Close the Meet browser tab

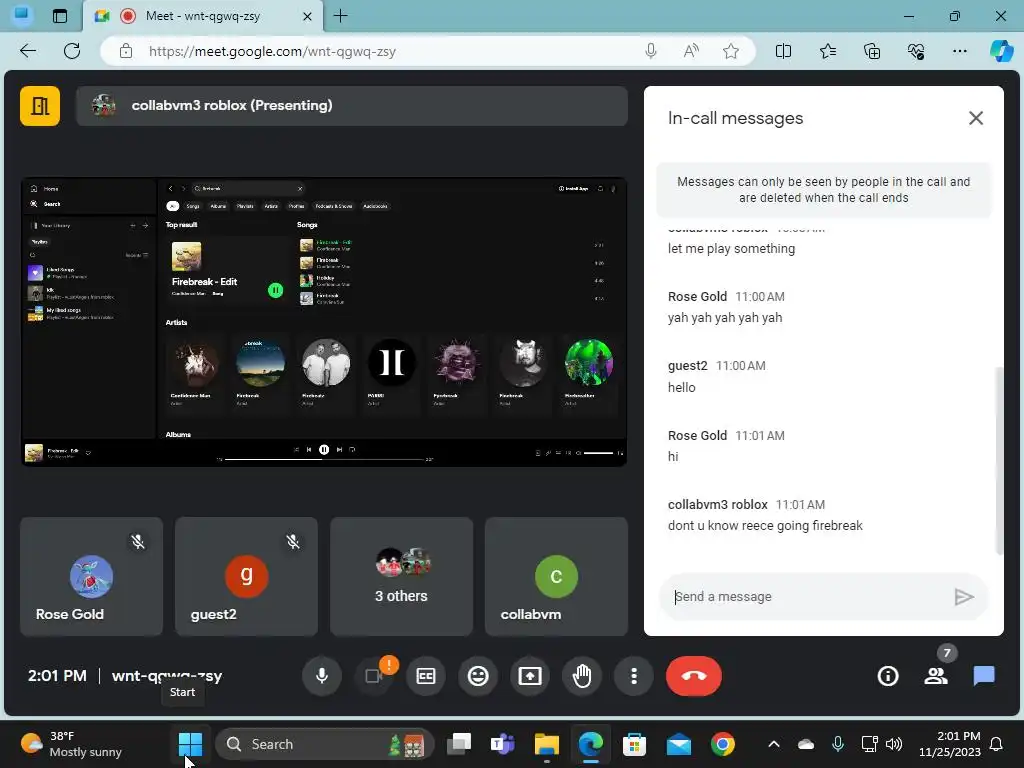pyautogui.click(x=308, y=16)
